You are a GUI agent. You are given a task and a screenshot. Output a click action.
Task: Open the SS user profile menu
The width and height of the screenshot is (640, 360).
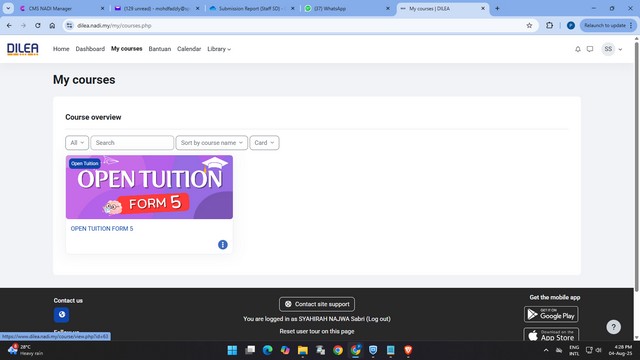pyautogui.click(x=611, y=49)
